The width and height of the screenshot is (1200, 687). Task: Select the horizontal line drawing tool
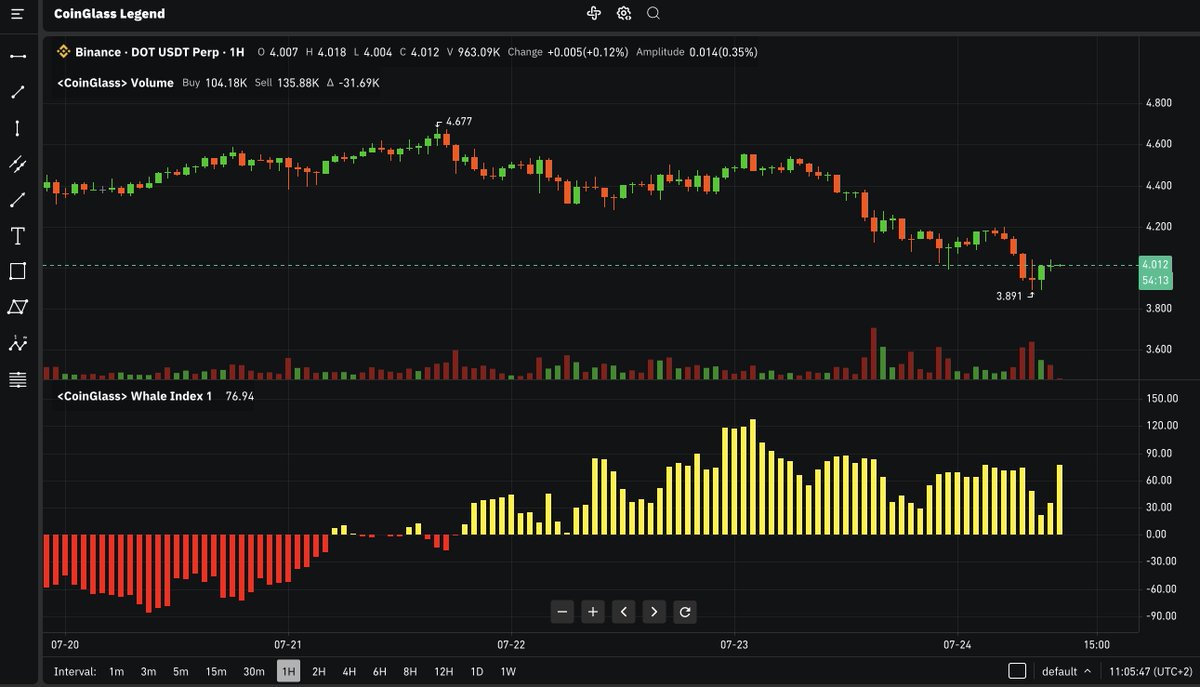(x=18, y=56)
